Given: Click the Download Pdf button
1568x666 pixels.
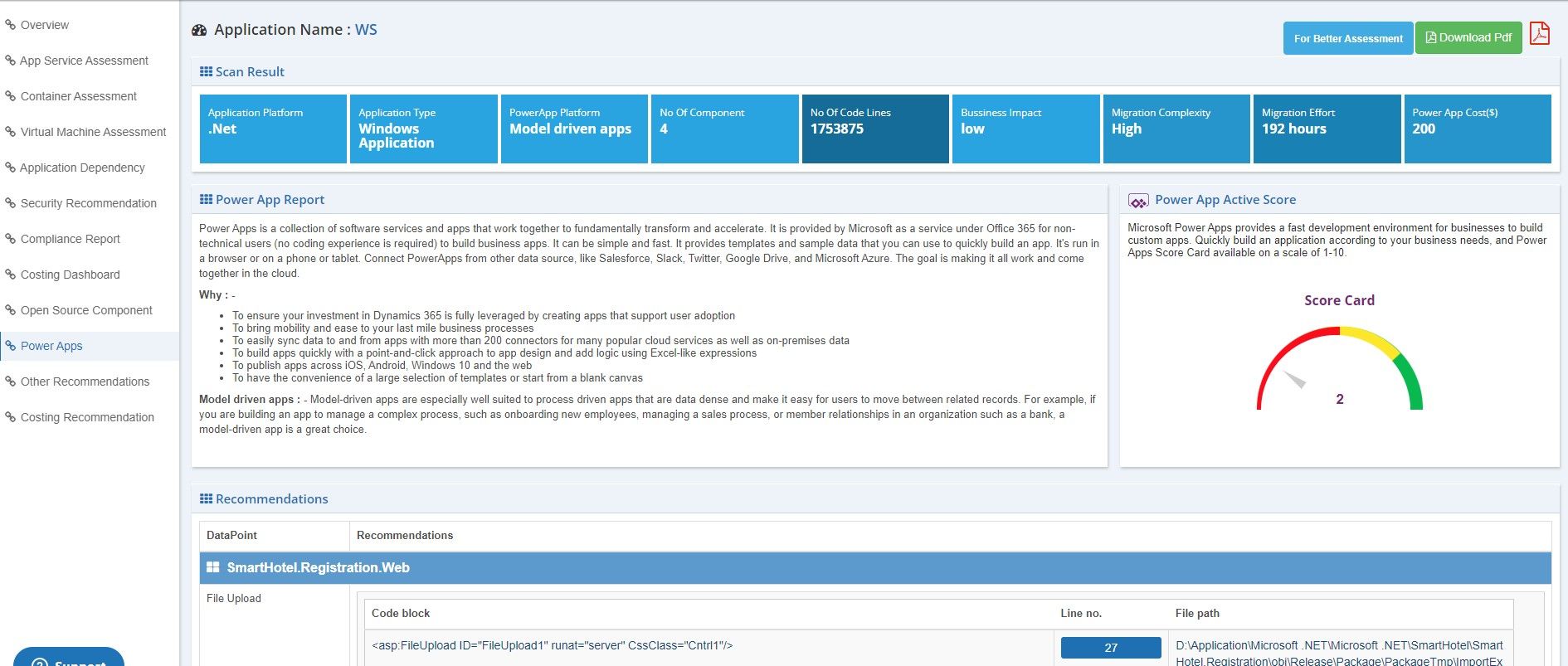Looking at the screenshot, I should 1468,37.
